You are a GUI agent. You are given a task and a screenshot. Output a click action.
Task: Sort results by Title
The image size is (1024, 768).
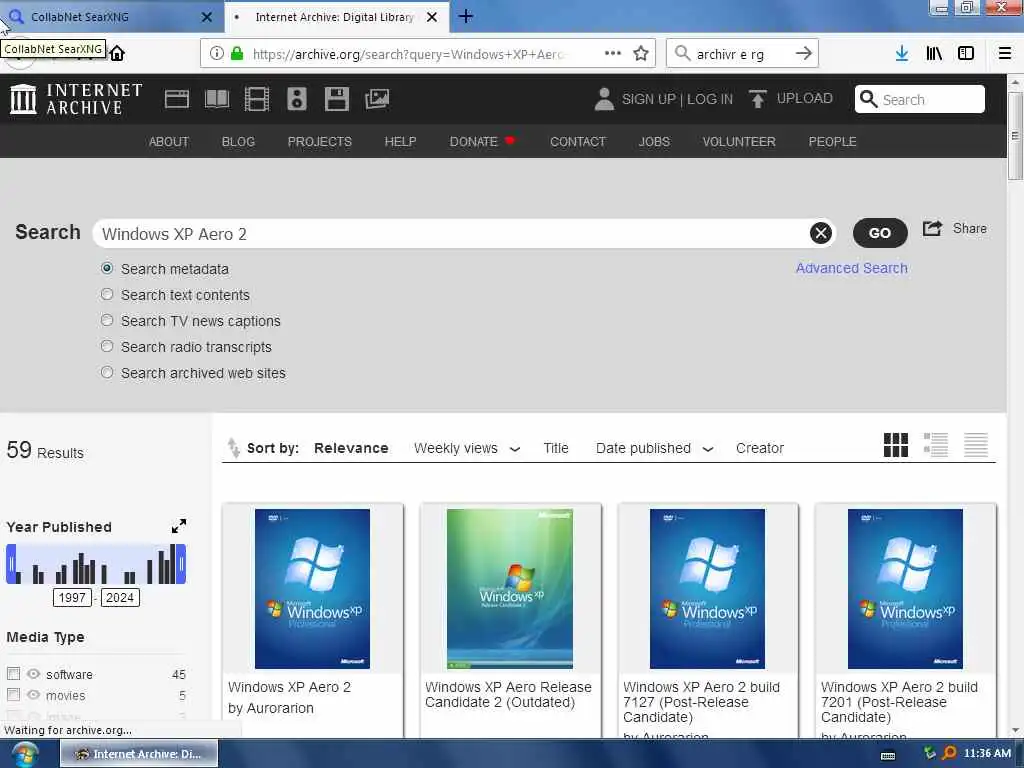(556, 448)
